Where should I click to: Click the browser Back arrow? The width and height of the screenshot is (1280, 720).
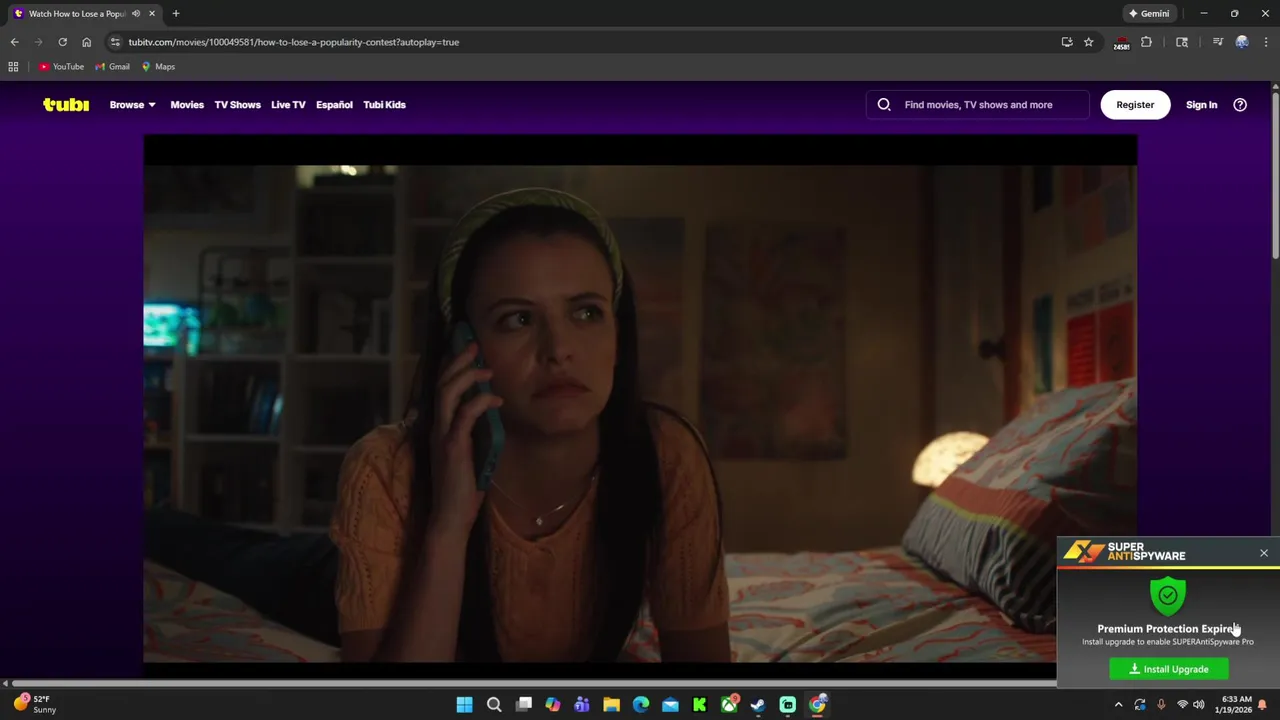[x=15, y=42]
